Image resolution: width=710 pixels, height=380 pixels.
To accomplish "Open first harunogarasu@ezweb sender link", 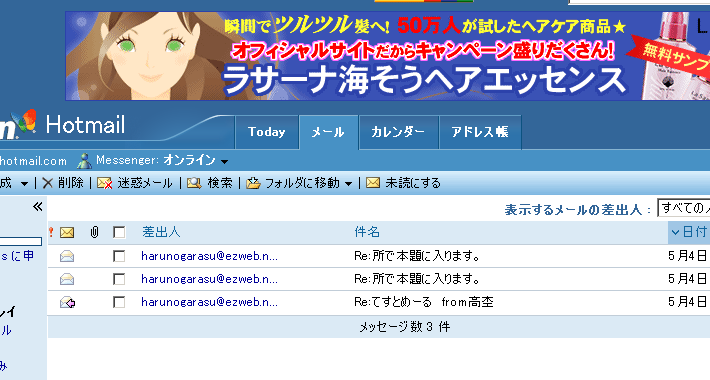I will 210,256.
